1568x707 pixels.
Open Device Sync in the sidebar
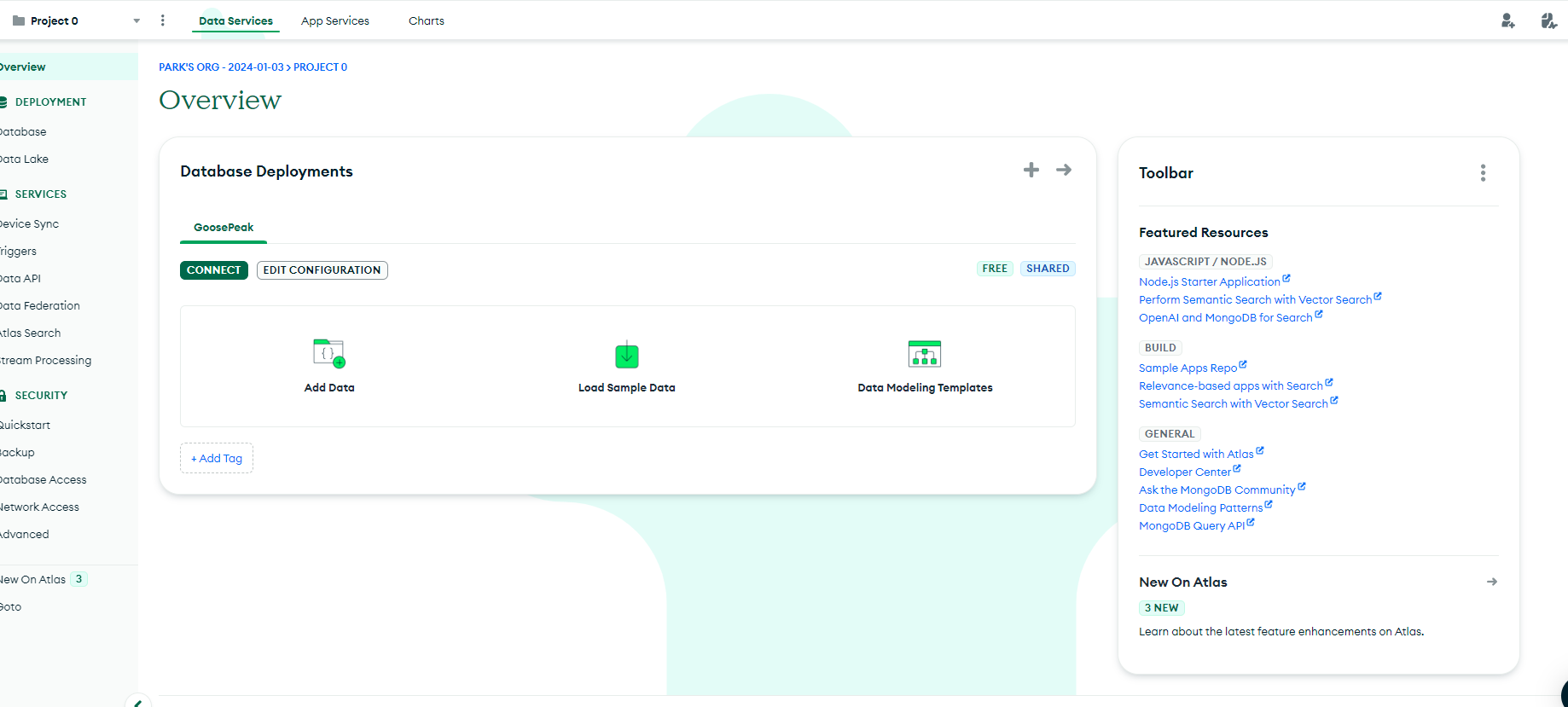click(x=30, y=223)
